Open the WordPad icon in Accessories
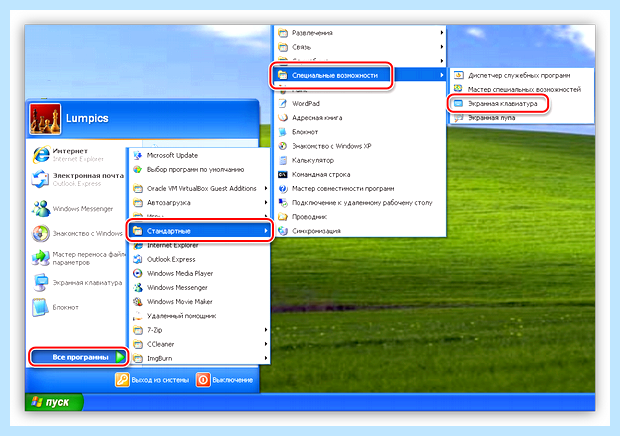 tap(283, 104)
